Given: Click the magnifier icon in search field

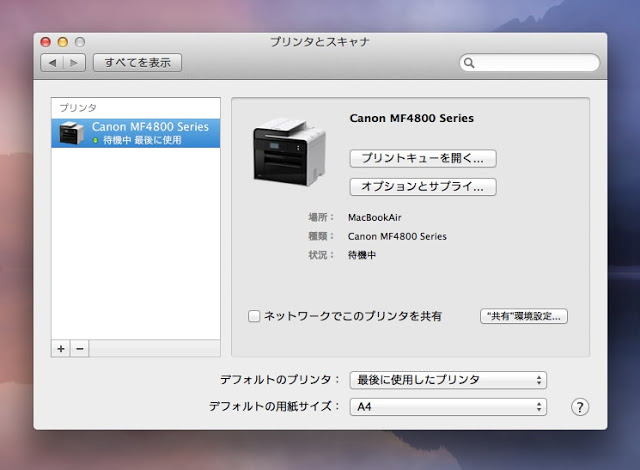Looking at the screenshot, I should coord(469,63).
